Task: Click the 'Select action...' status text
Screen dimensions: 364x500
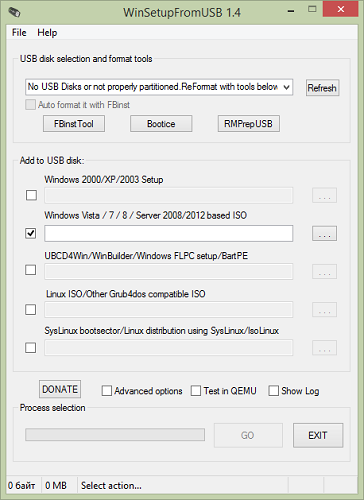Action: tap(111, 486)
